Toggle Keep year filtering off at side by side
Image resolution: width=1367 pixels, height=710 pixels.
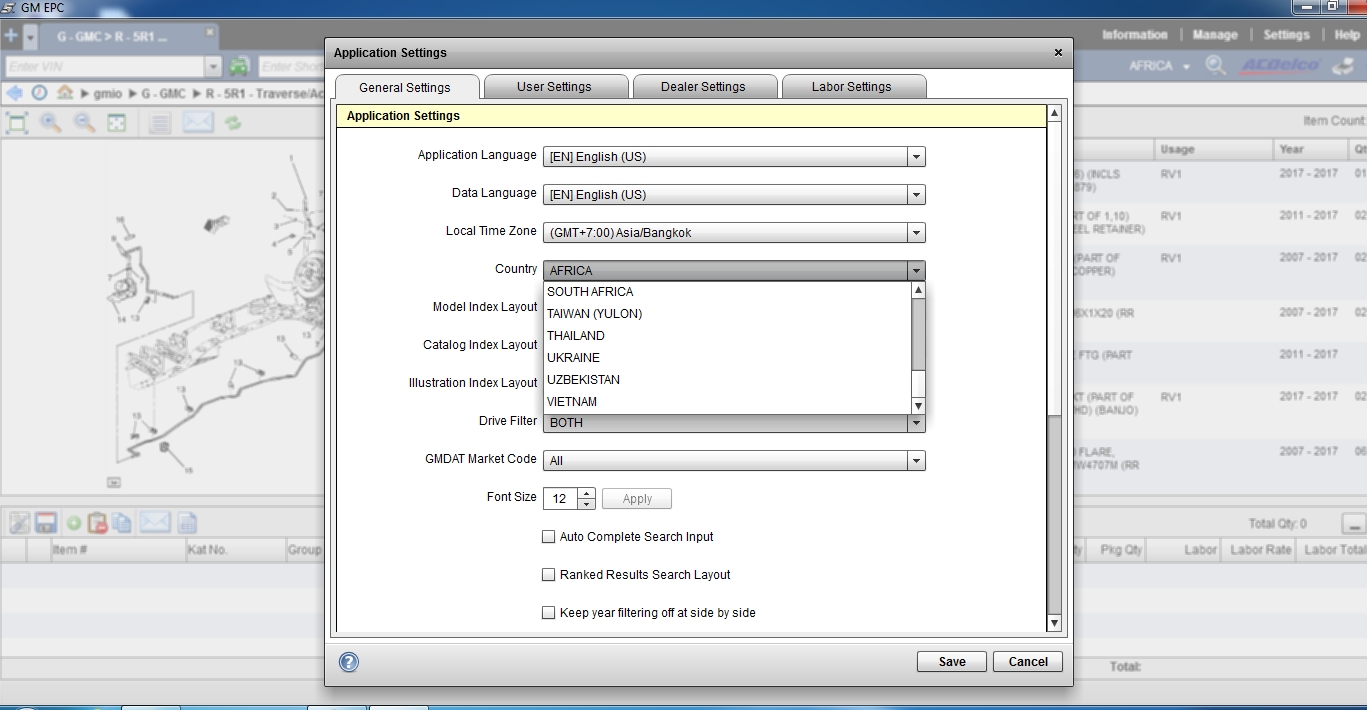[548, 613]
